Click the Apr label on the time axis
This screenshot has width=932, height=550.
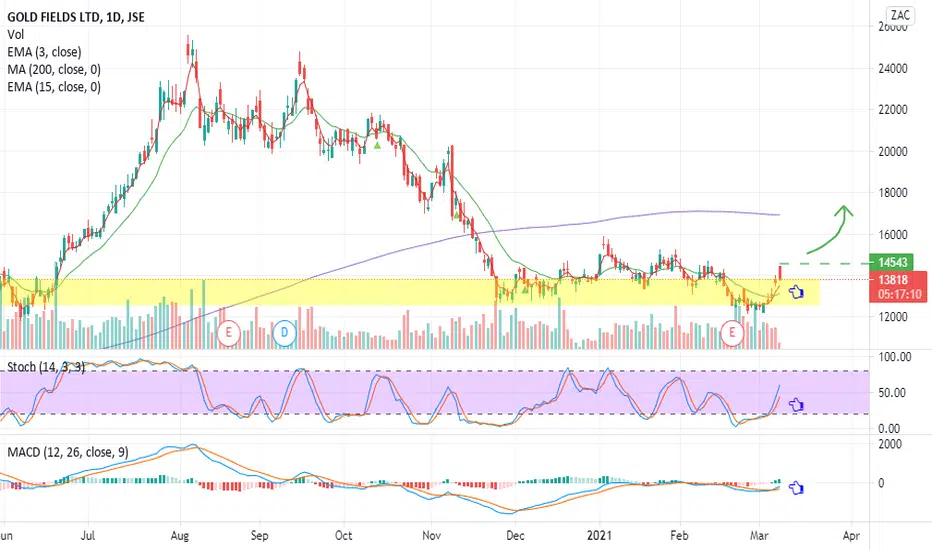[851, 535]
